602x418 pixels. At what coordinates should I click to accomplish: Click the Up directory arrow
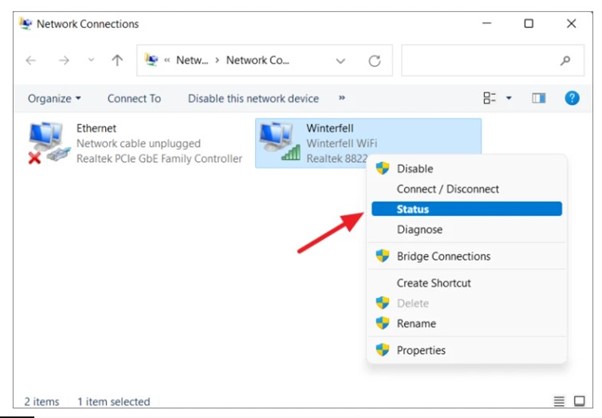(117, 60)
